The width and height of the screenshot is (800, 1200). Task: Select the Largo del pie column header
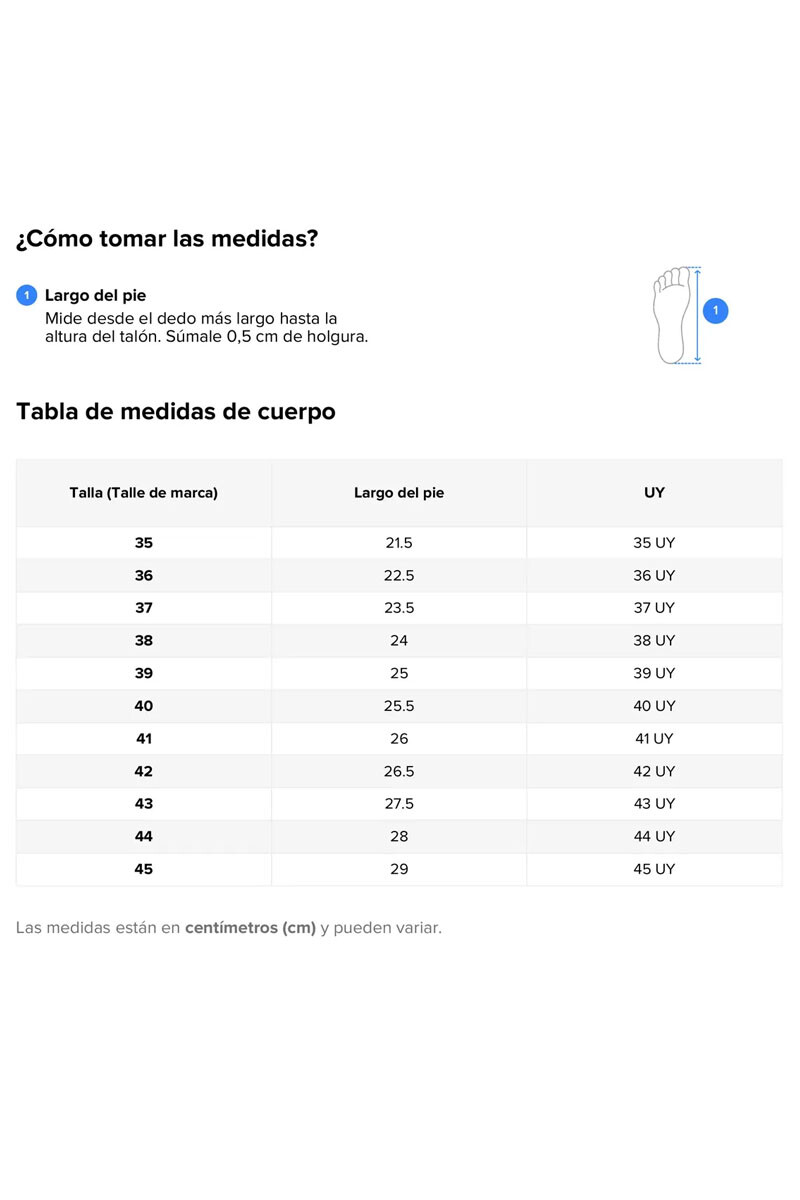pyautogui.click(x=399, y=493)
